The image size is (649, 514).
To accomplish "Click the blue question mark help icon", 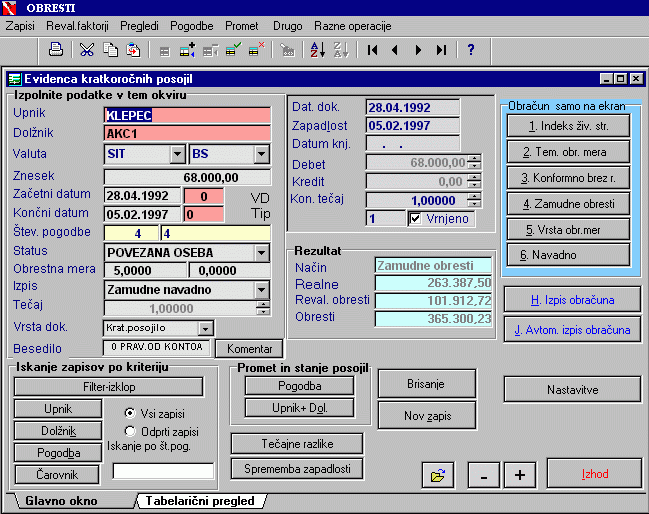I will [x=471, y=50].
